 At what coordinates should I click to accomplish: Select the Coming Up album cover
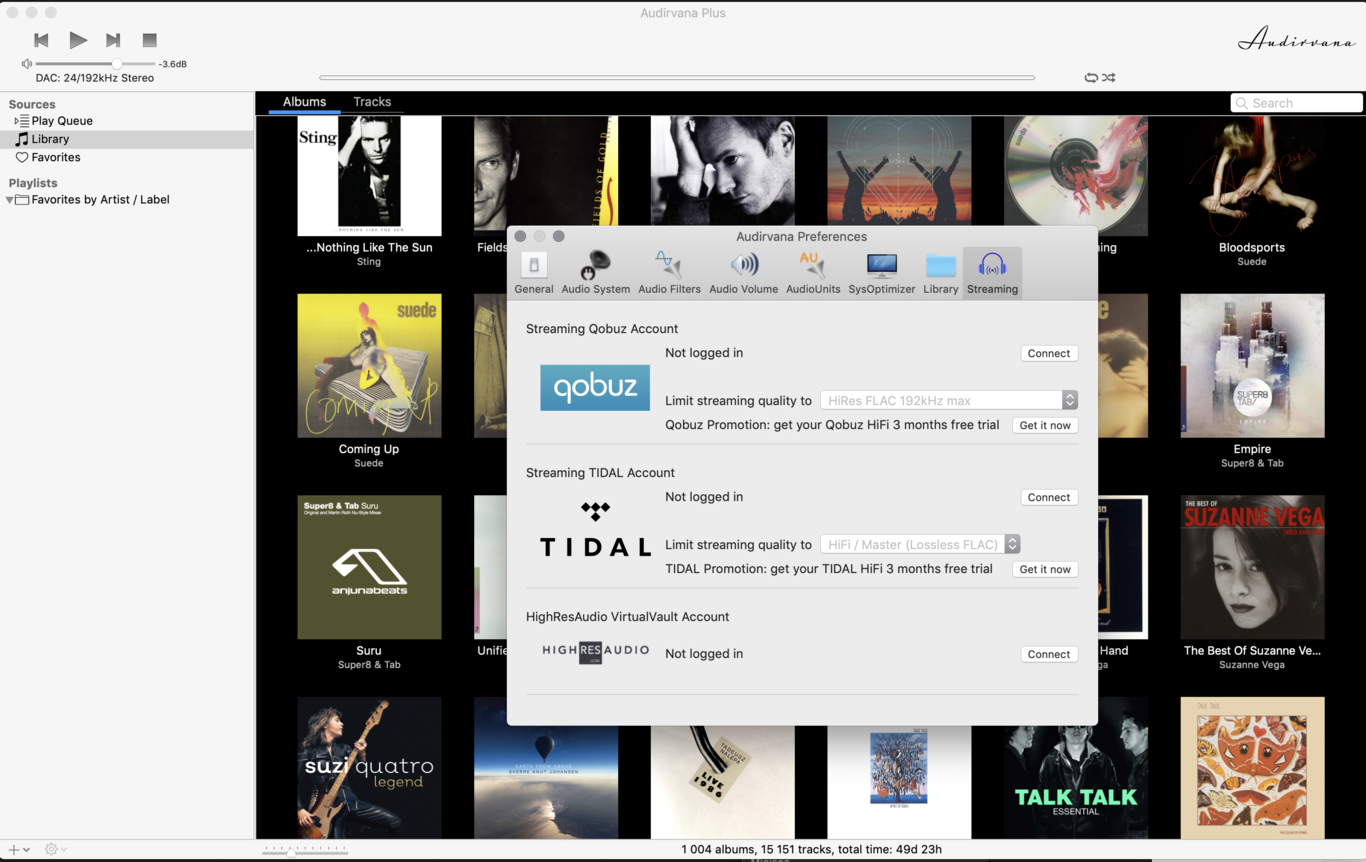[x=369, y=365]
